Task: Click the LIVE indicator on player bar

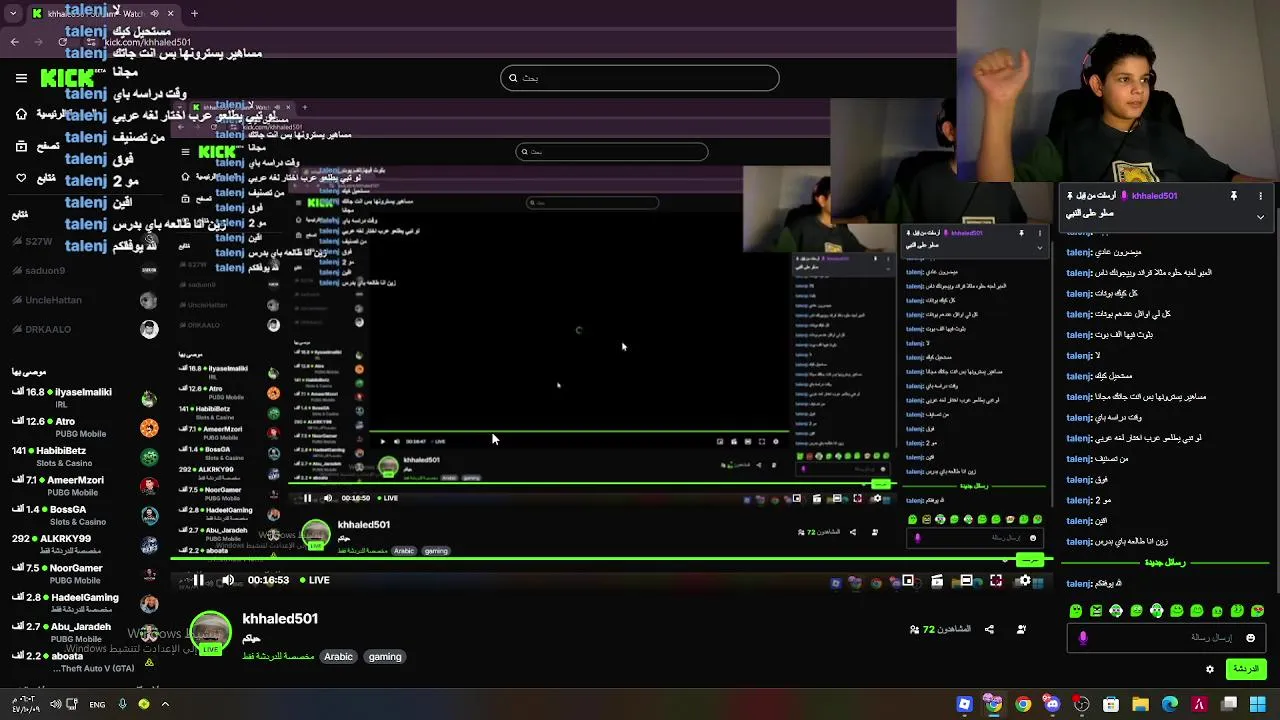Action: point(315,580)
